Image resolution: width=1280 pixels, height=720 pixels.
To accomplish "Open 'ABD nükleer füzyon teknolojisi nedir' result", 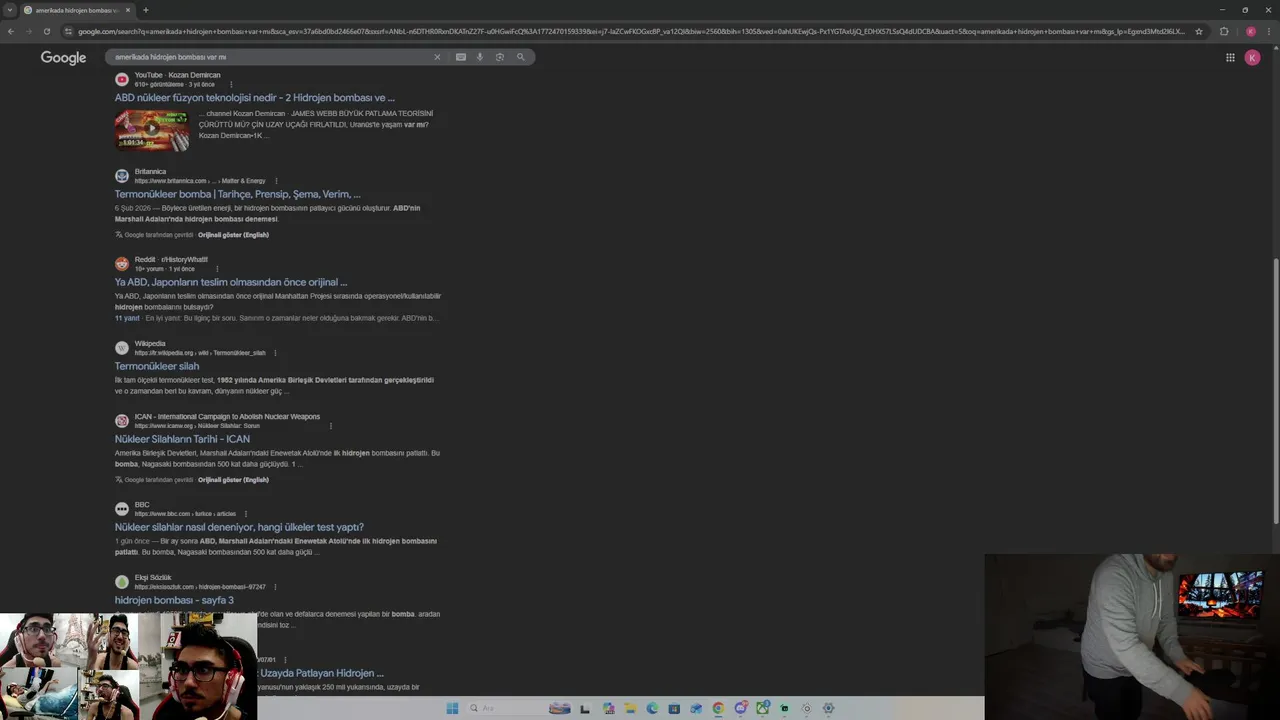I will click(x=254, y=98).
